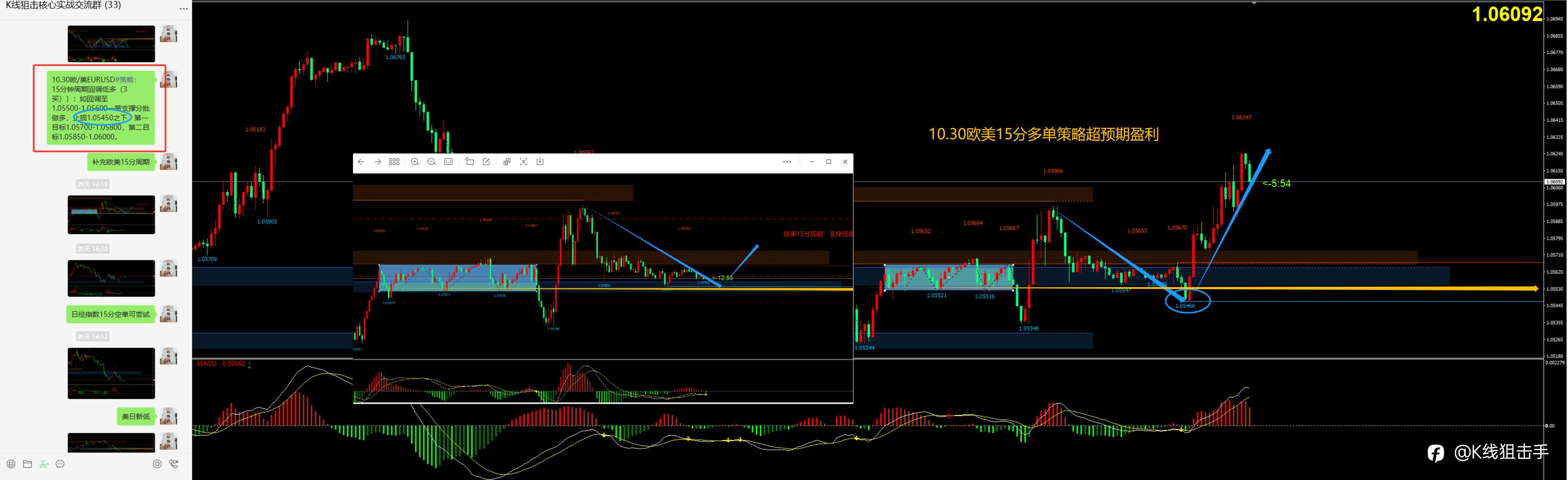
Task: Click price label 1.05348 on chart
Action: (x=1029, y=328)
